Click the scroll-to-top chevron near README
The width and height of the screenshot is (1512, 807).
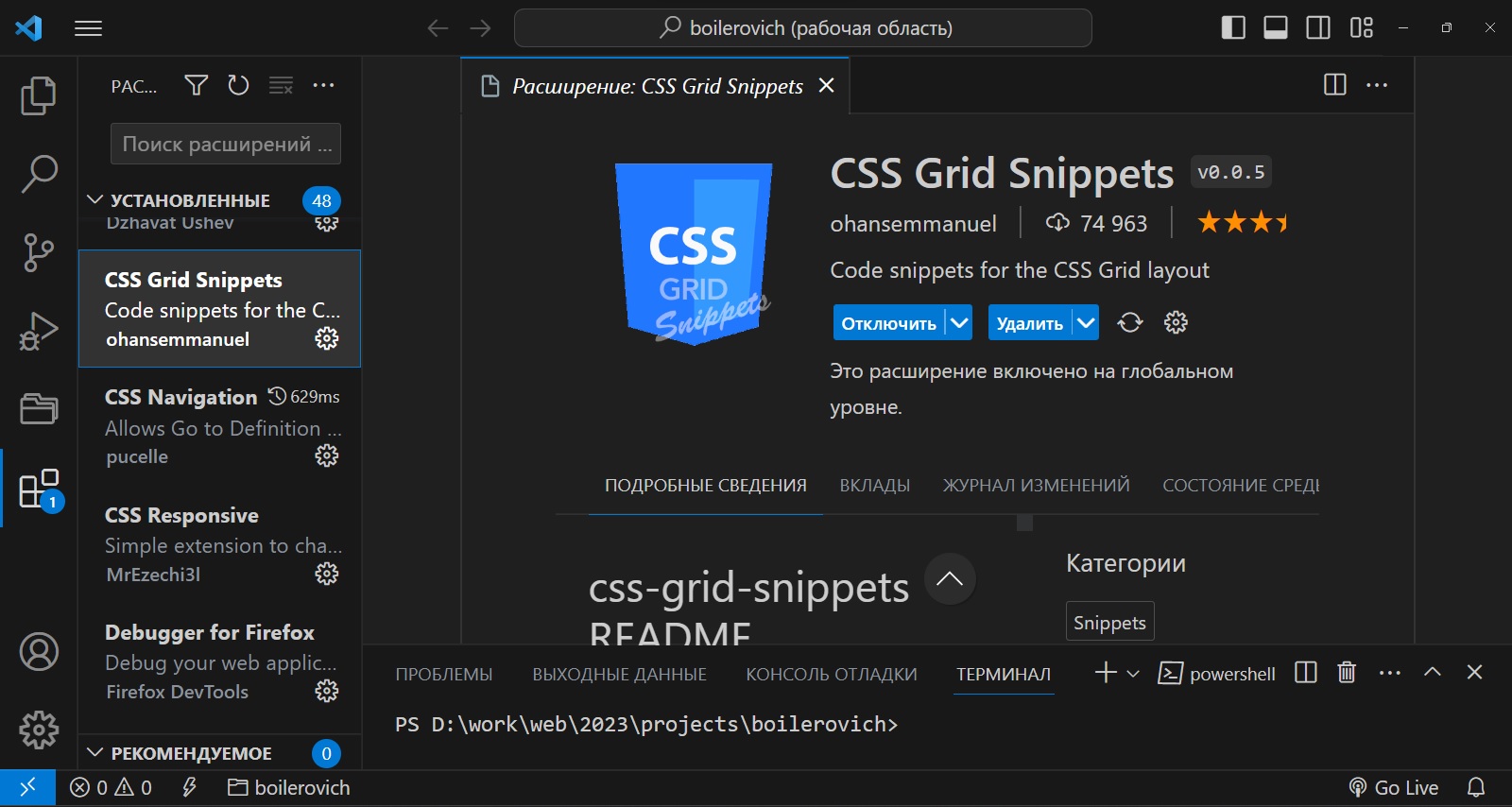tap(950, 578)
